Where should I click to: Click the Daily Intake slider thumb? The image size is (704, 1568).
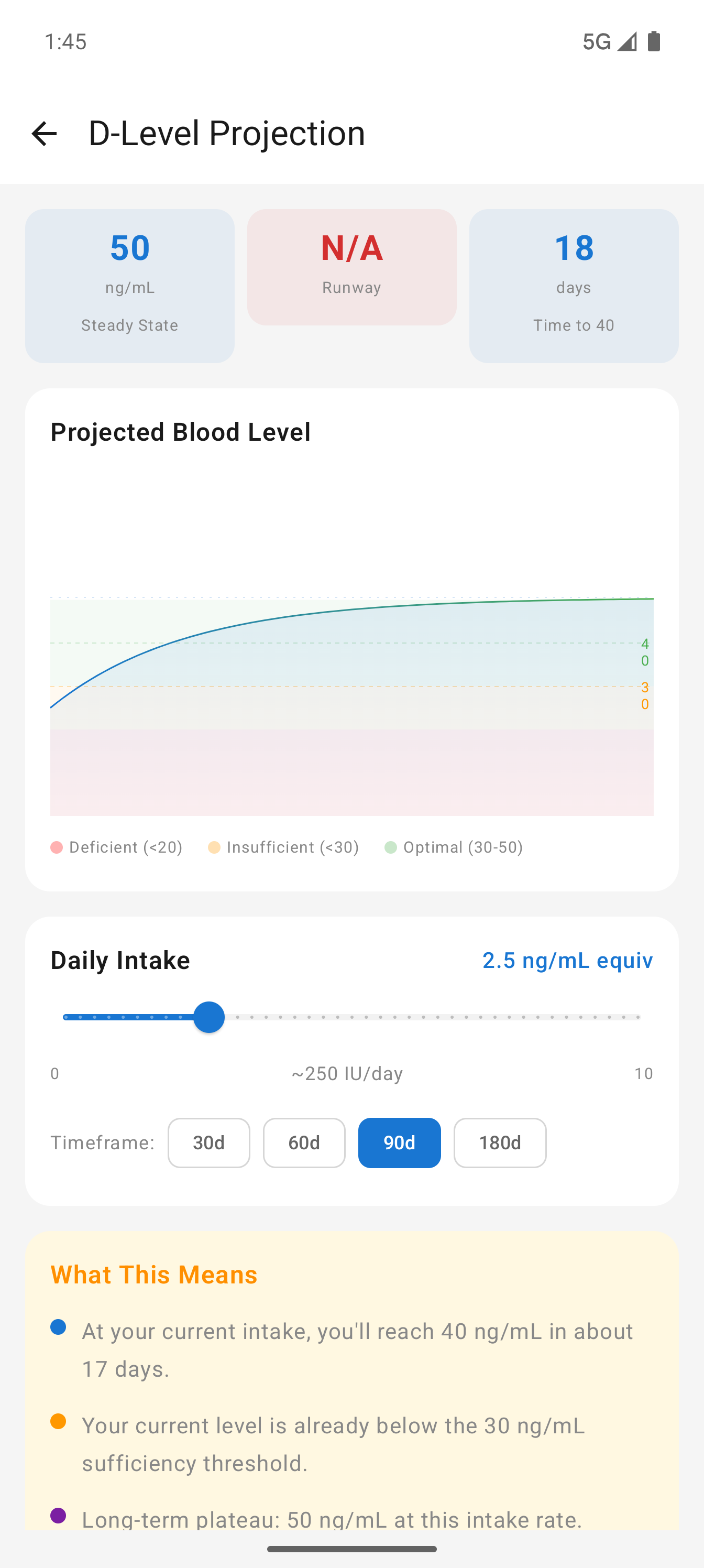[x=208, y=1017]
